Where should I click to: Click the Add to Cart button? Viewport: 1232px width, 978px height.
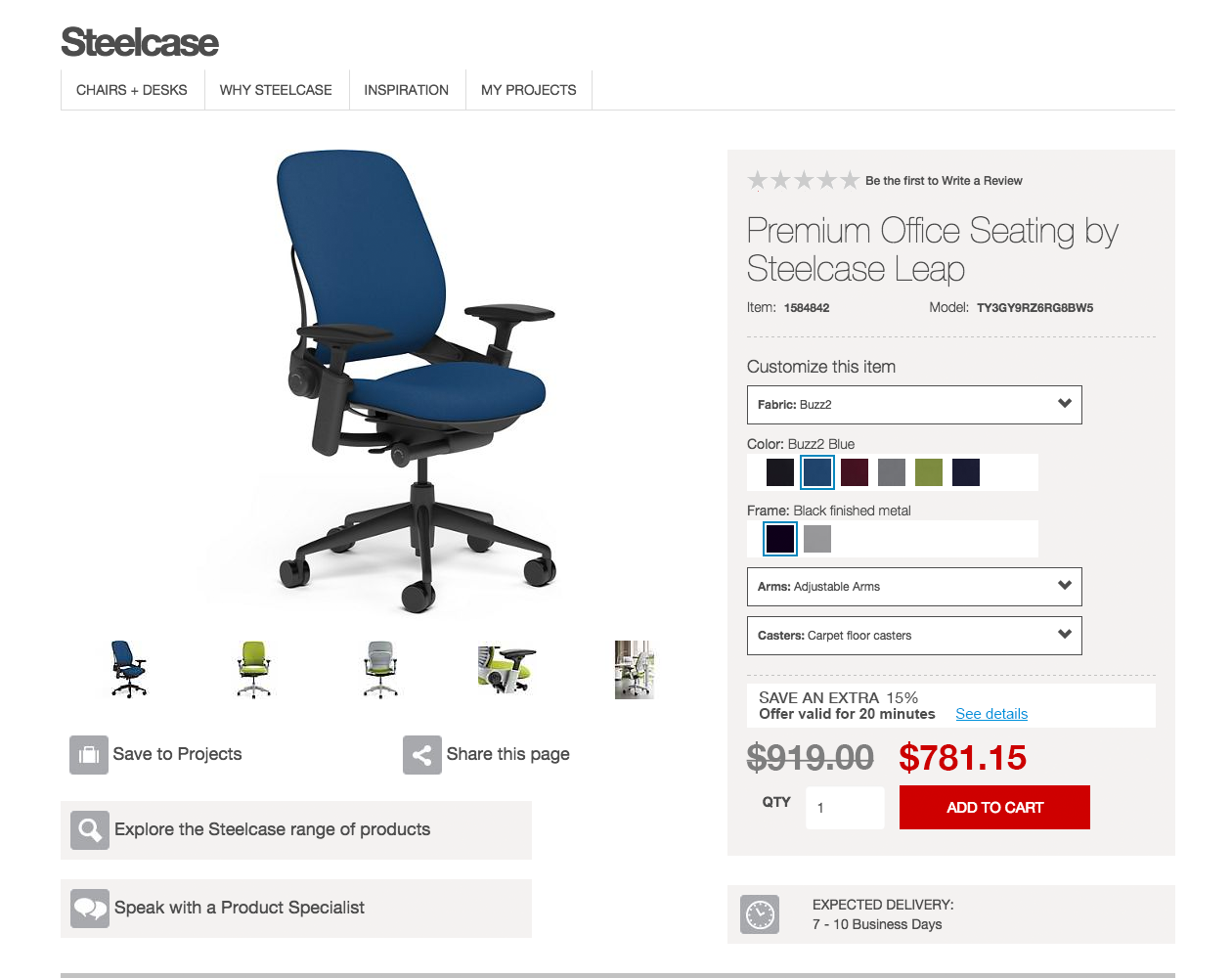(994, 808)
